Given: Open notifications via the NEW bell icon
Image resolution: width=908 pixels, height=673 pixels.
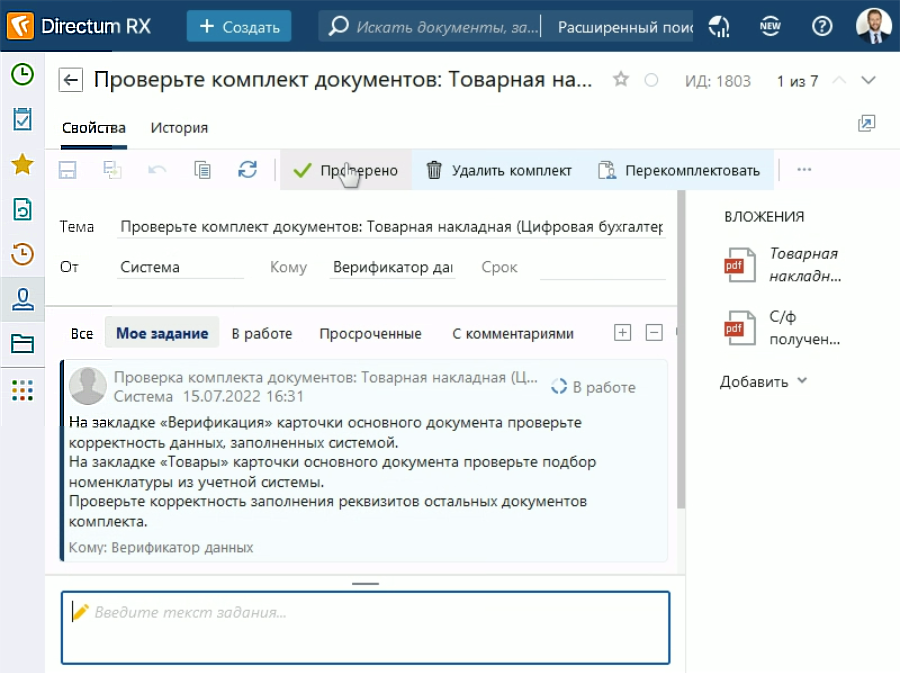Looking at the screenshot, I should [x=770, y=26].
